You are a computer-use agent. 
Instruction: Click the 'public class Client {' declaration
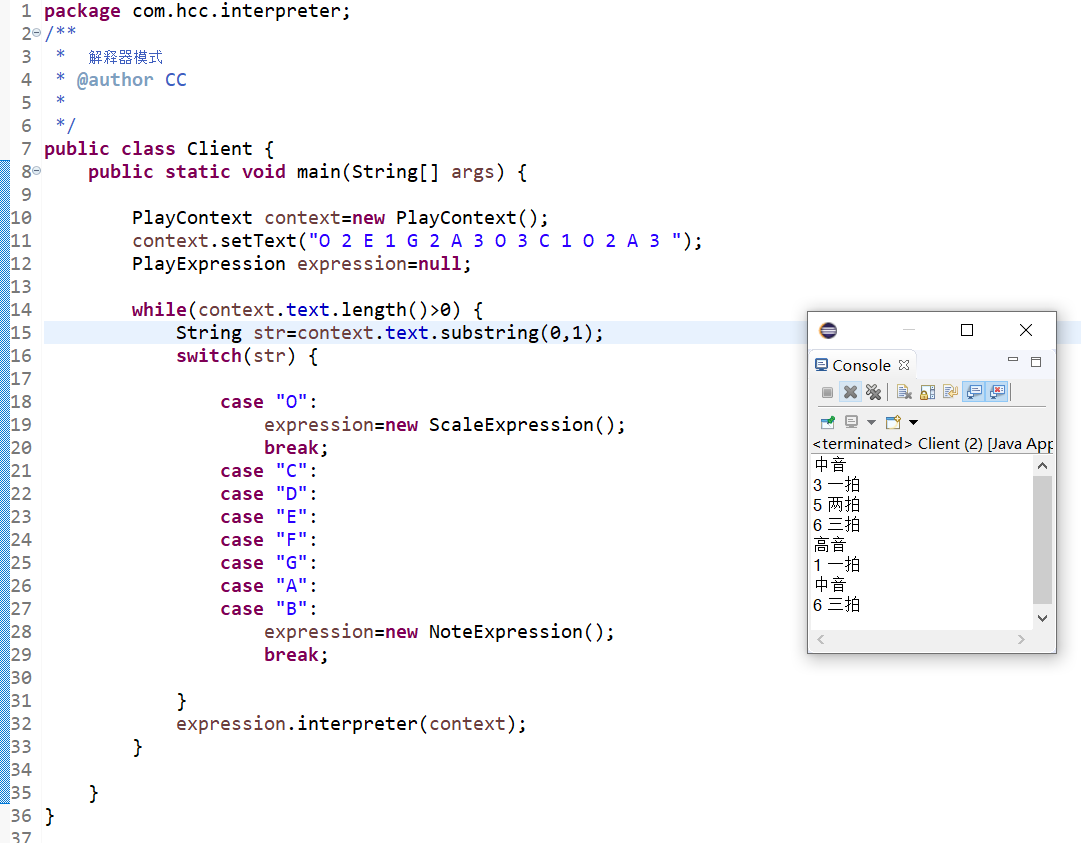click(x=159, y=149)
